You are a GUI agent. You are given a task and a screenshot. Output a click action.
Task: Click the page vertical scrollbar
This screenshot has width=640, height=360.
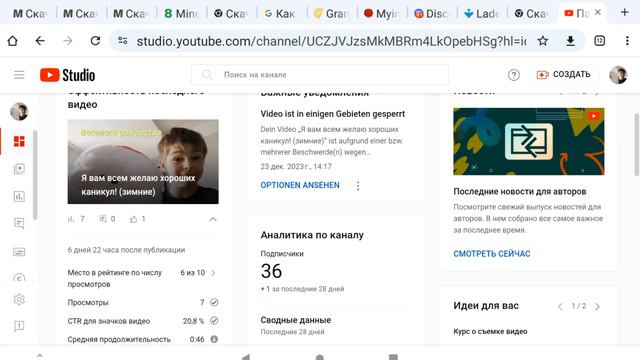(636, 144)
